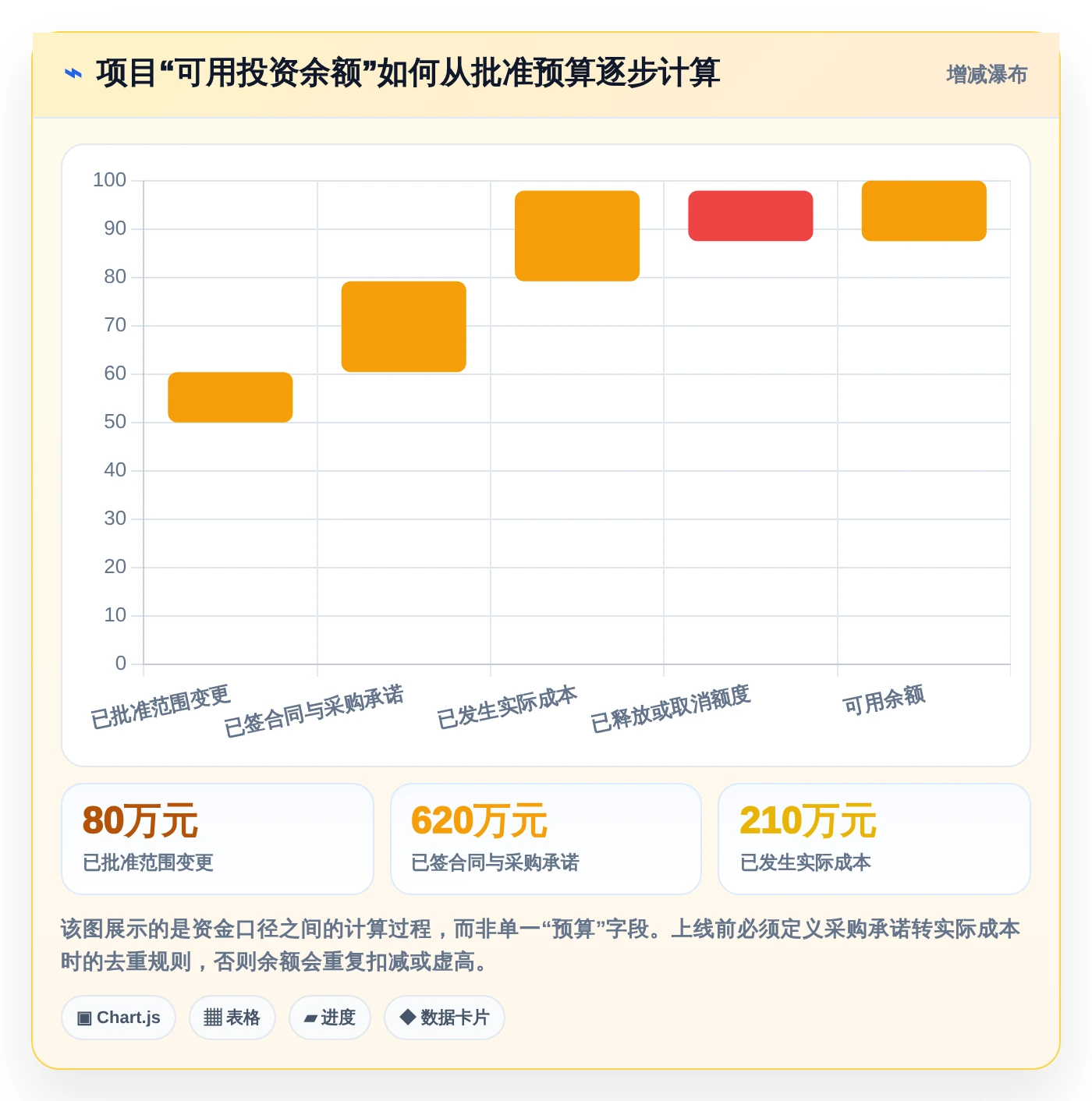Click the chart title heading text

[x=408, y=73]
